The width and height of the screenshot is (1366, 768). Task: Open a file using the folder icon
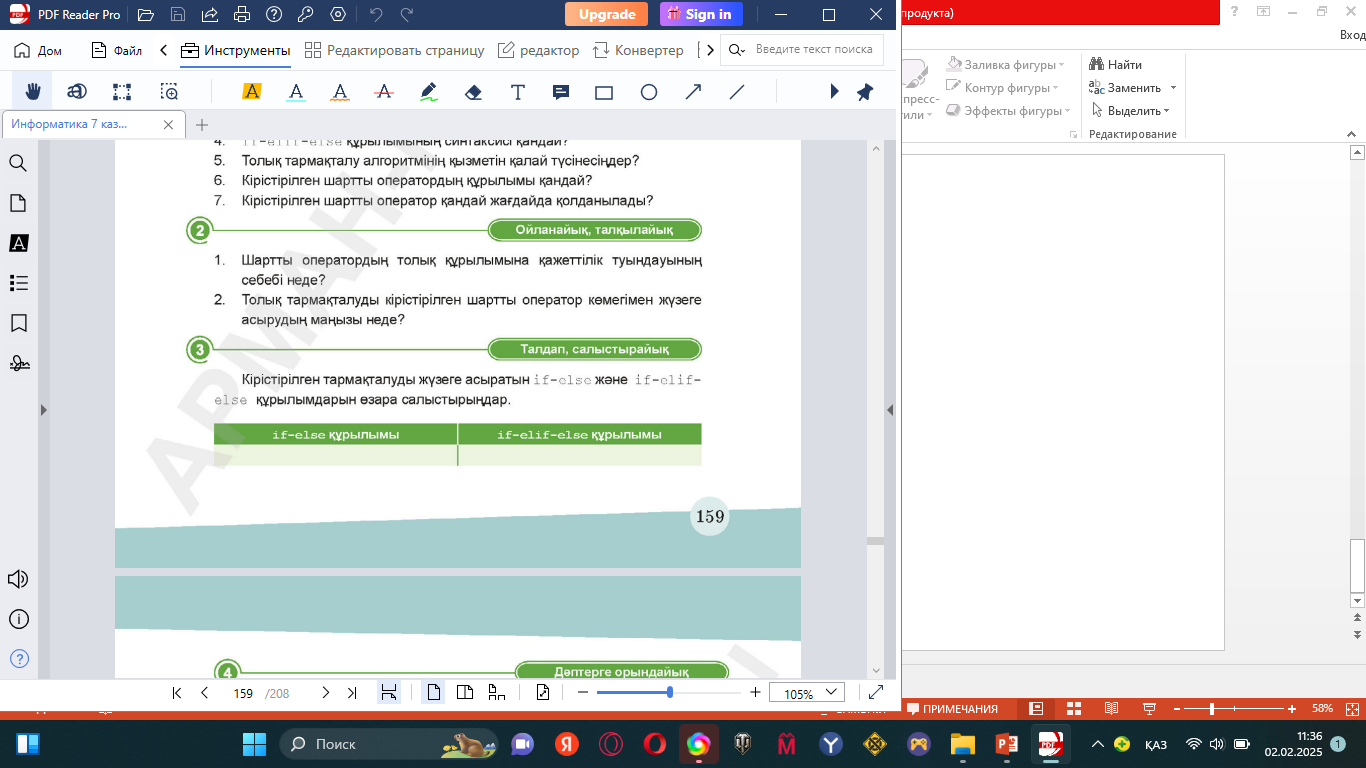(x=146, y=15)
